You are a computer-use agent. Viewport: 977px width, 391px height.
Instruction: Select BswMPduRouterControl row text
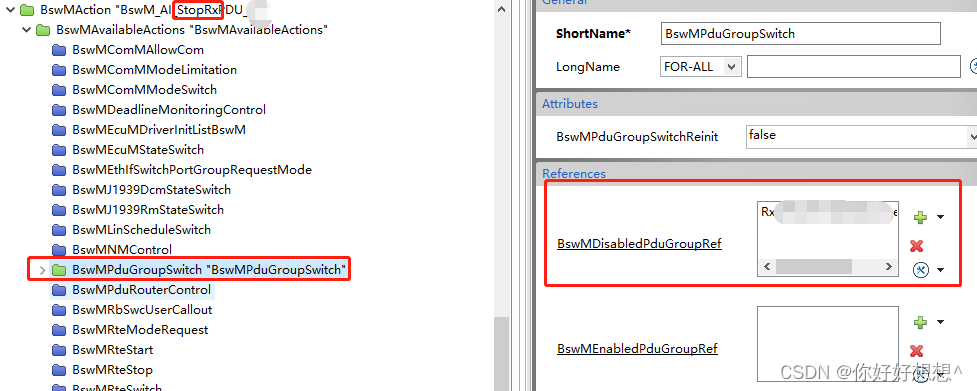coord(141,290)
